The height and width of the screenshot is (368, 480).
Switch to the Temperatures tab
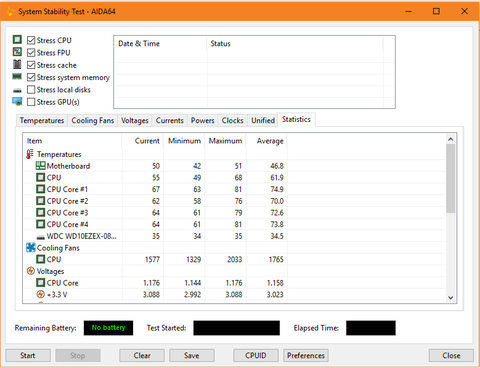pyautogui.click(x=42, y=120)
